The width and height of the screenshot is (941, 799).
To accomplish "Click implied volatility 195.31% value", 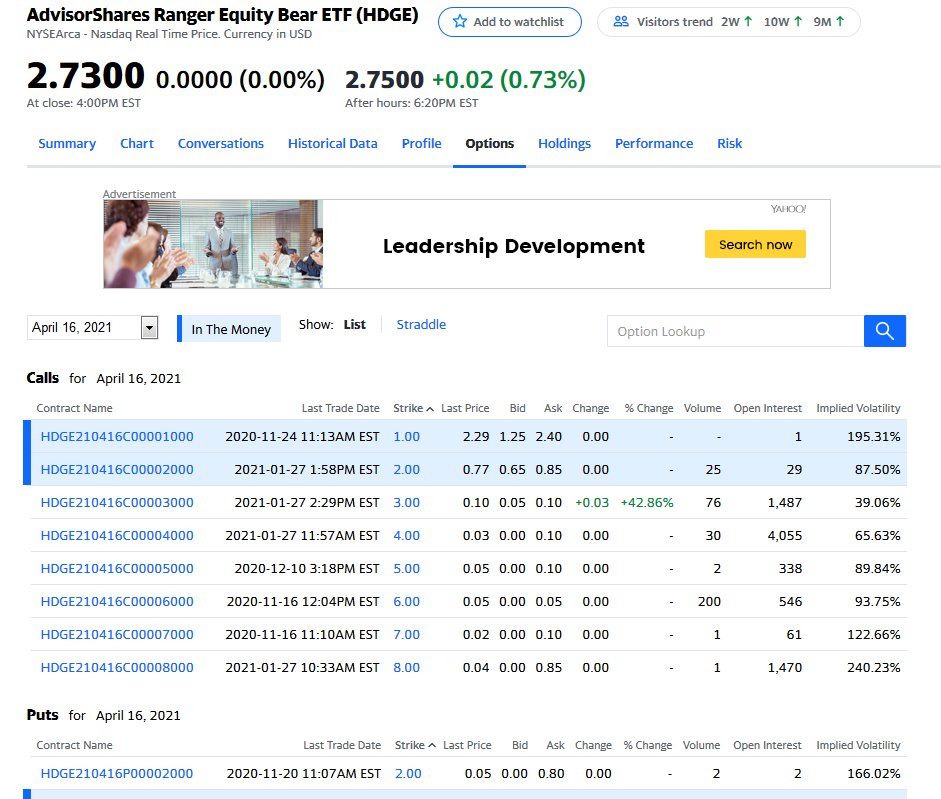I will tap(873, 436).
